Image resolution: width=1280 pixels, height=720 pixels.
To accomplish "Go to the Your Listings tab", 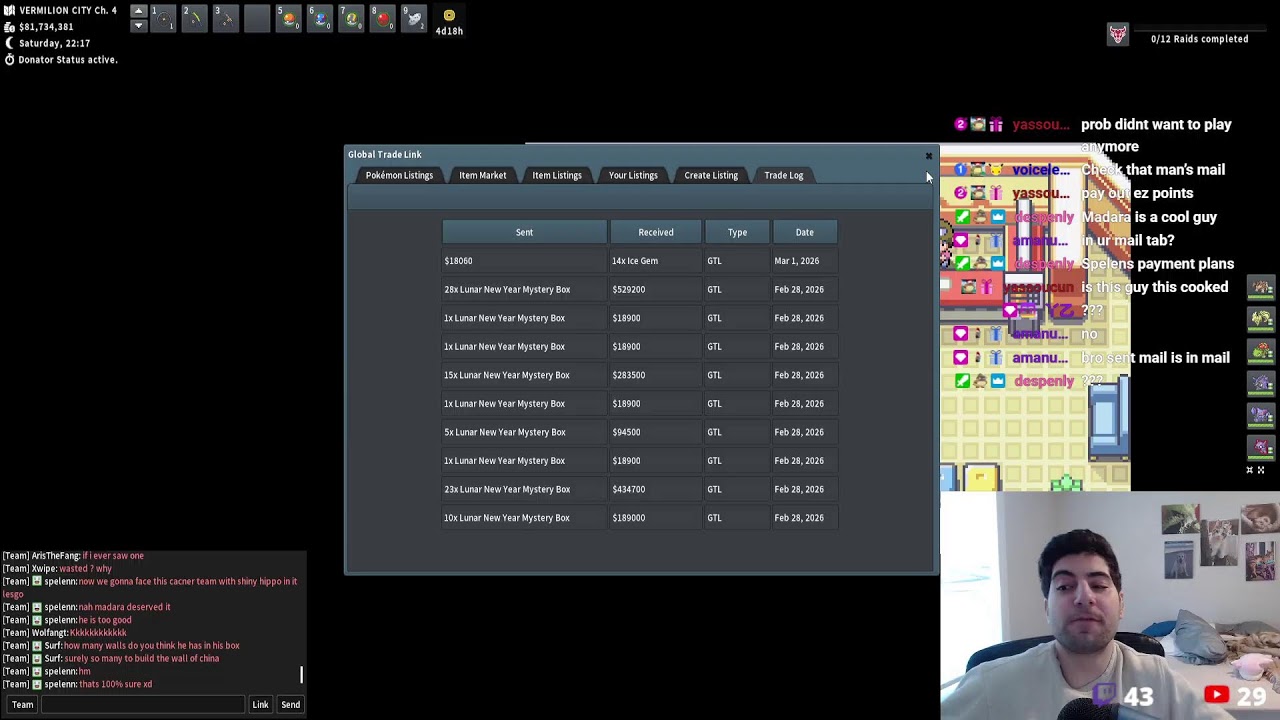I will (633, 175).
